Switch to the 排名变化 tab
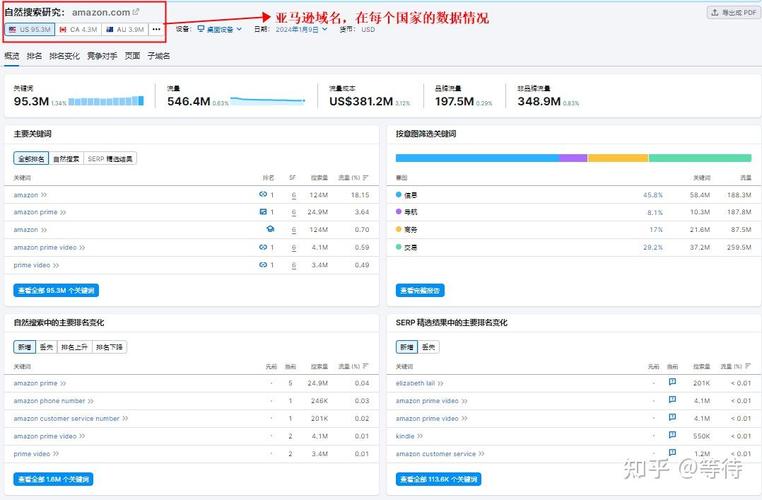 pyautogui.click(x=64, y=56)
